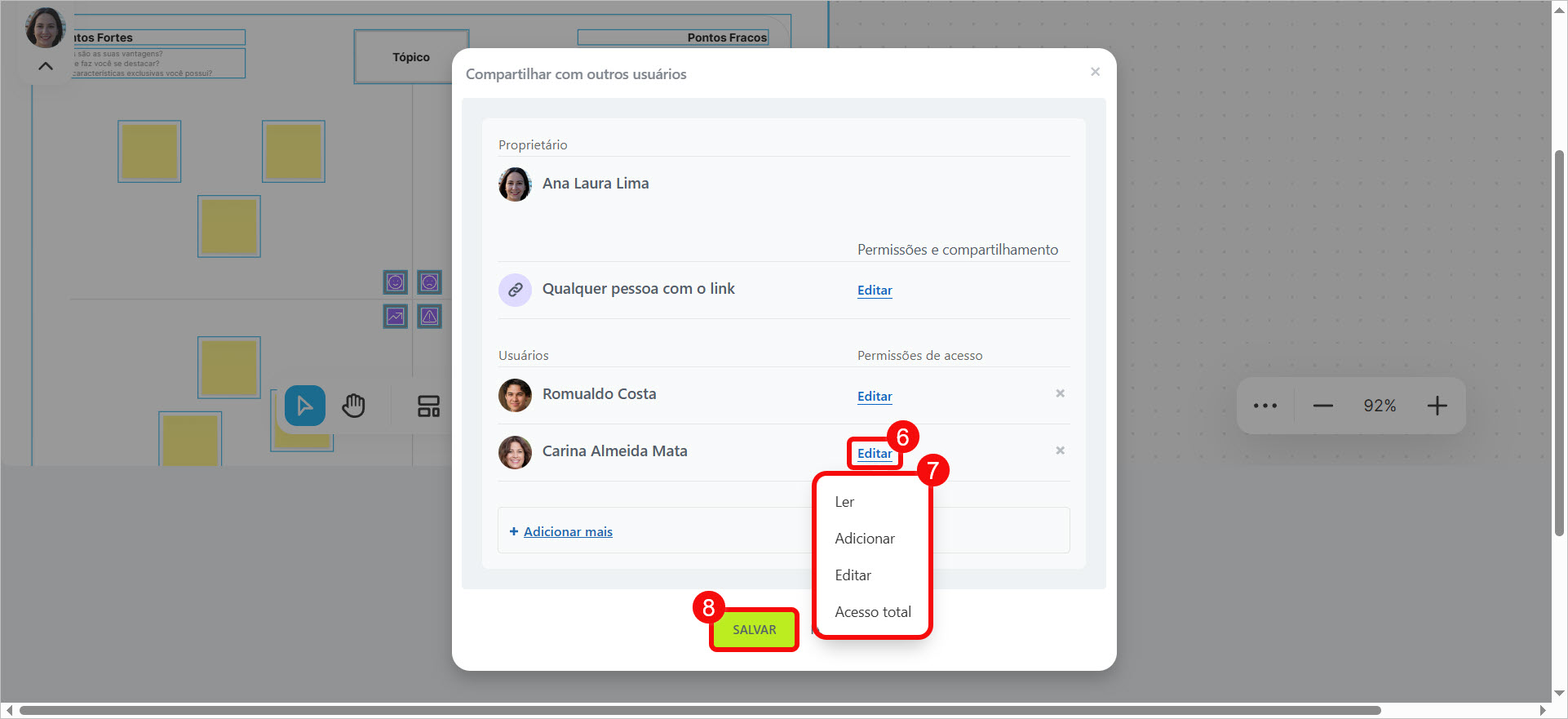Viewport: 1568px width, 719px height.
Task: Select the pointer arrow tool
Action: (x=304, y=406)
